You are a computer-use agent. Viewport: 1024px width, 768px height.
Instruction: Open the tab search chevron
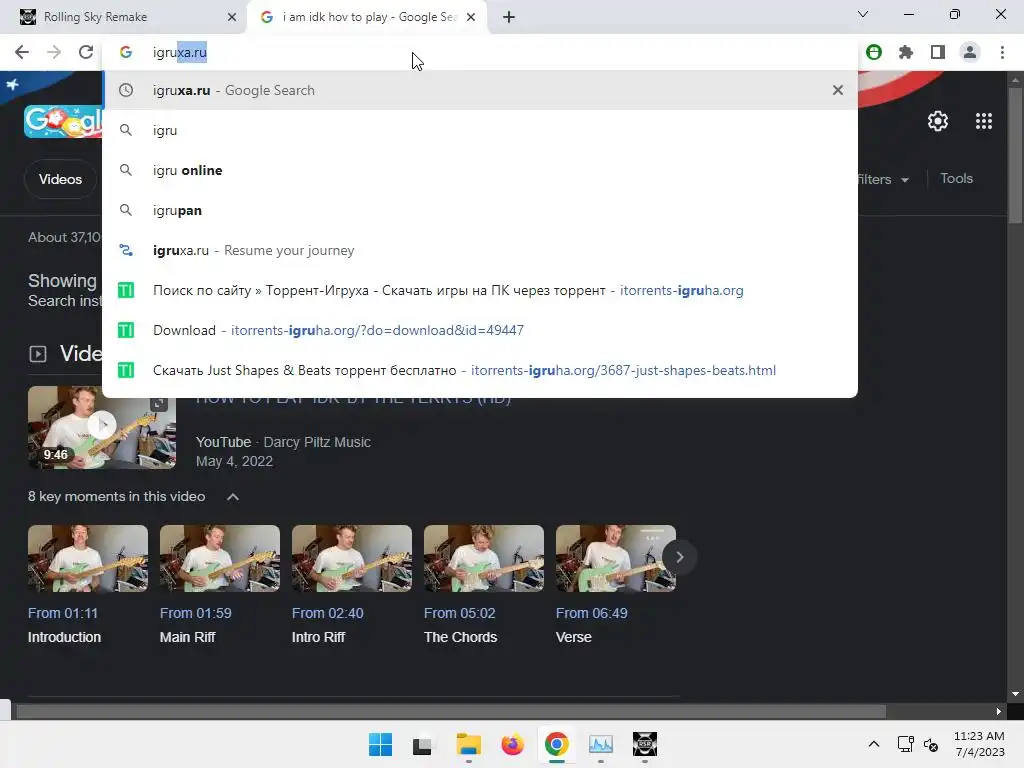point(863,14)
